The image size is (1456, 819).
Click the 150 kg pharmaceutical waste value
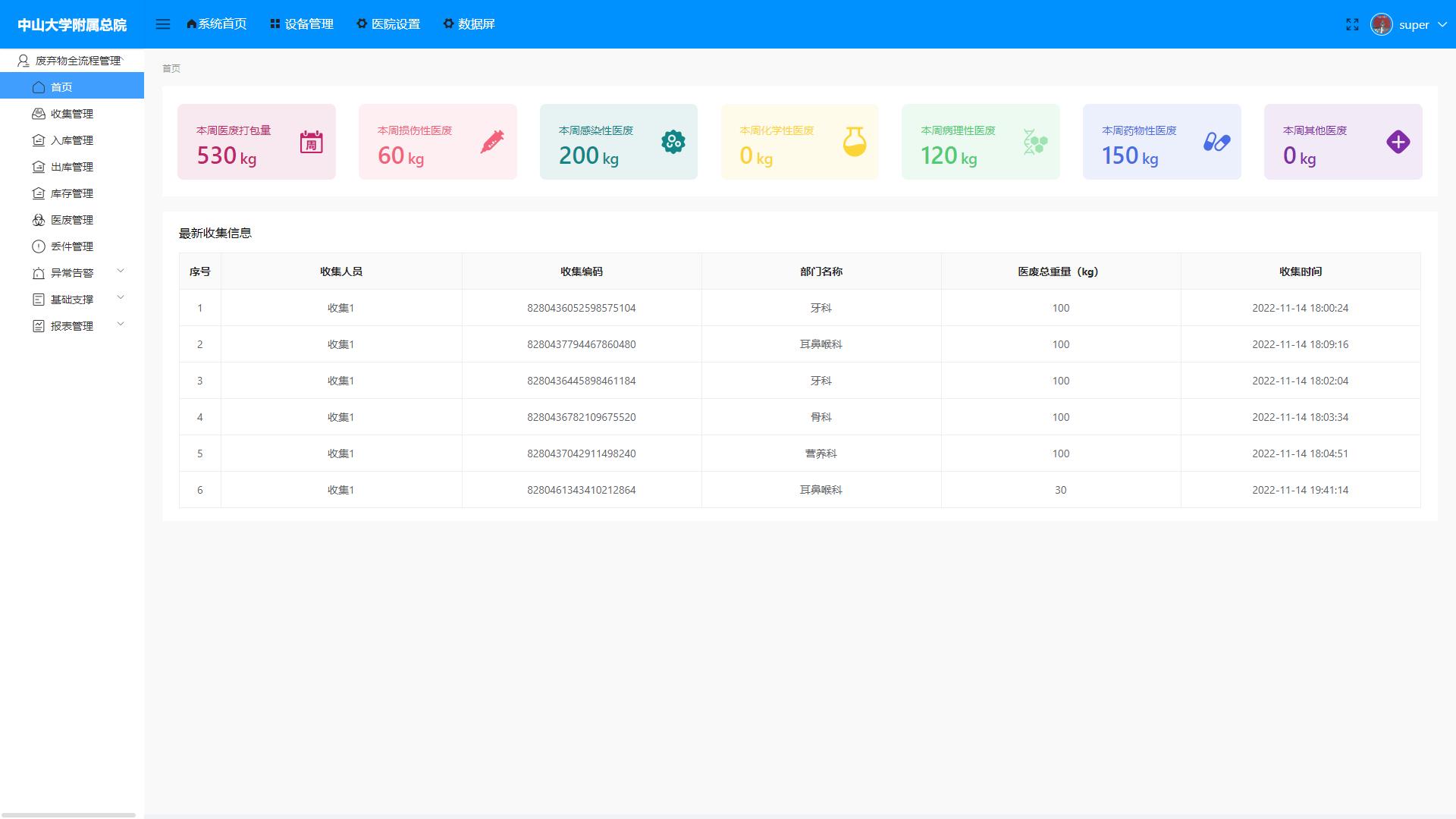[1130, 156]
